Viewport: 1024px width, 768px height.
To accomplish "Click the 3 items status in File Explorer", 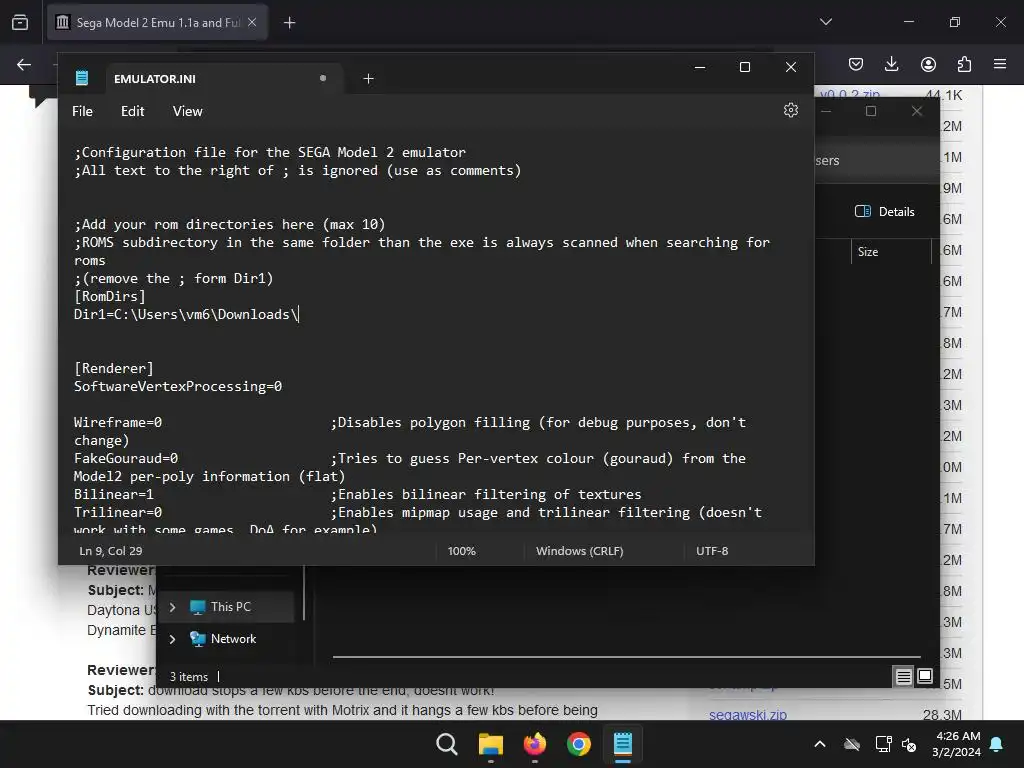I will point(189,677).
